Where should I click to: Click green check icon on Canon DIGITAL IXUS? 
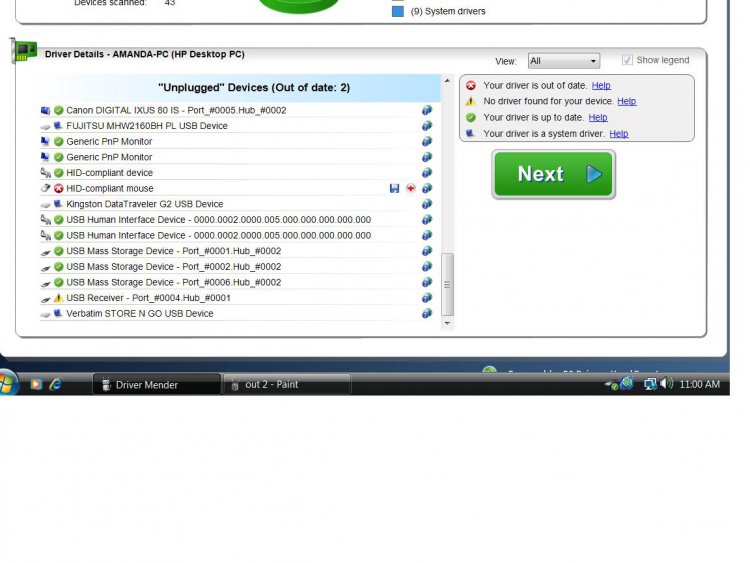point(59,110)
